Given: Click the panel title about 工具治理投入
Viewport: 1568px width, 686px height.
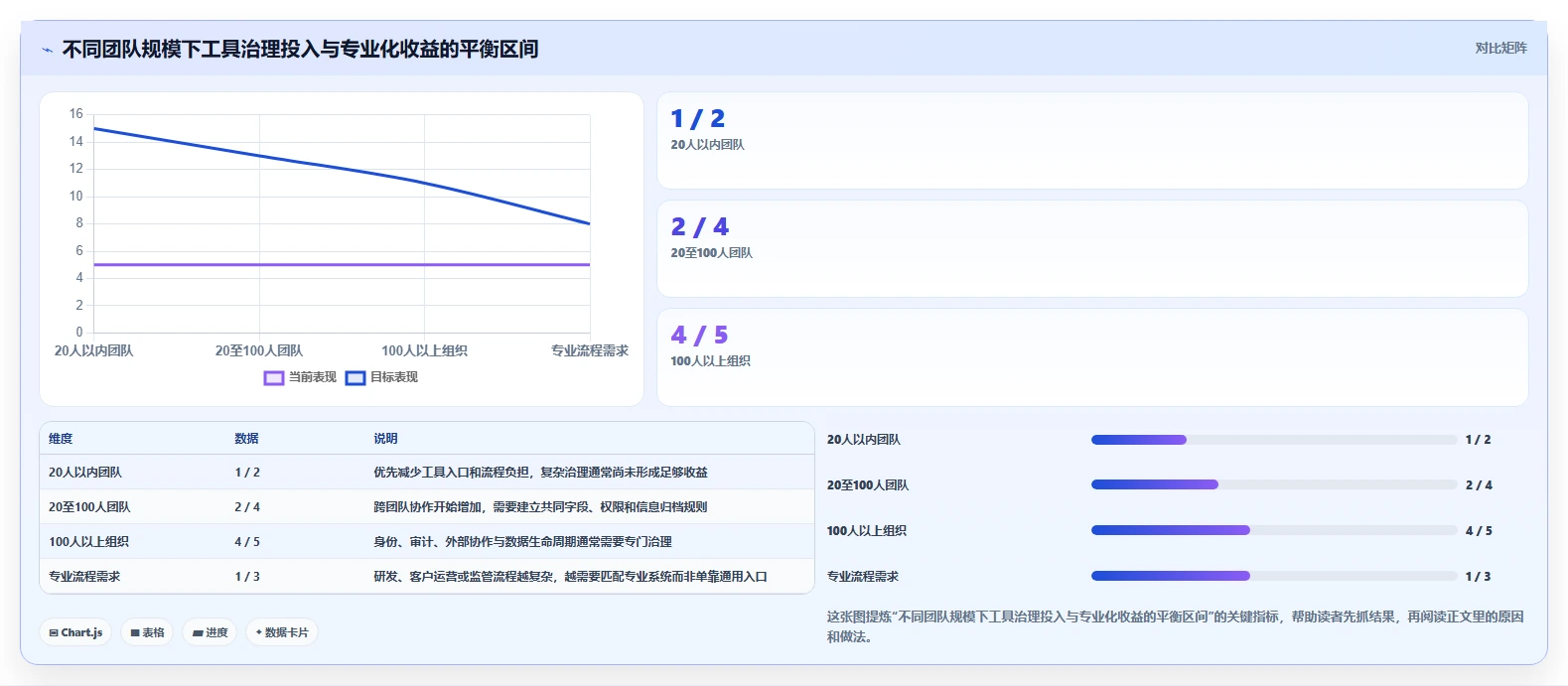Looking at the screenshot, I should click(300, 50).
